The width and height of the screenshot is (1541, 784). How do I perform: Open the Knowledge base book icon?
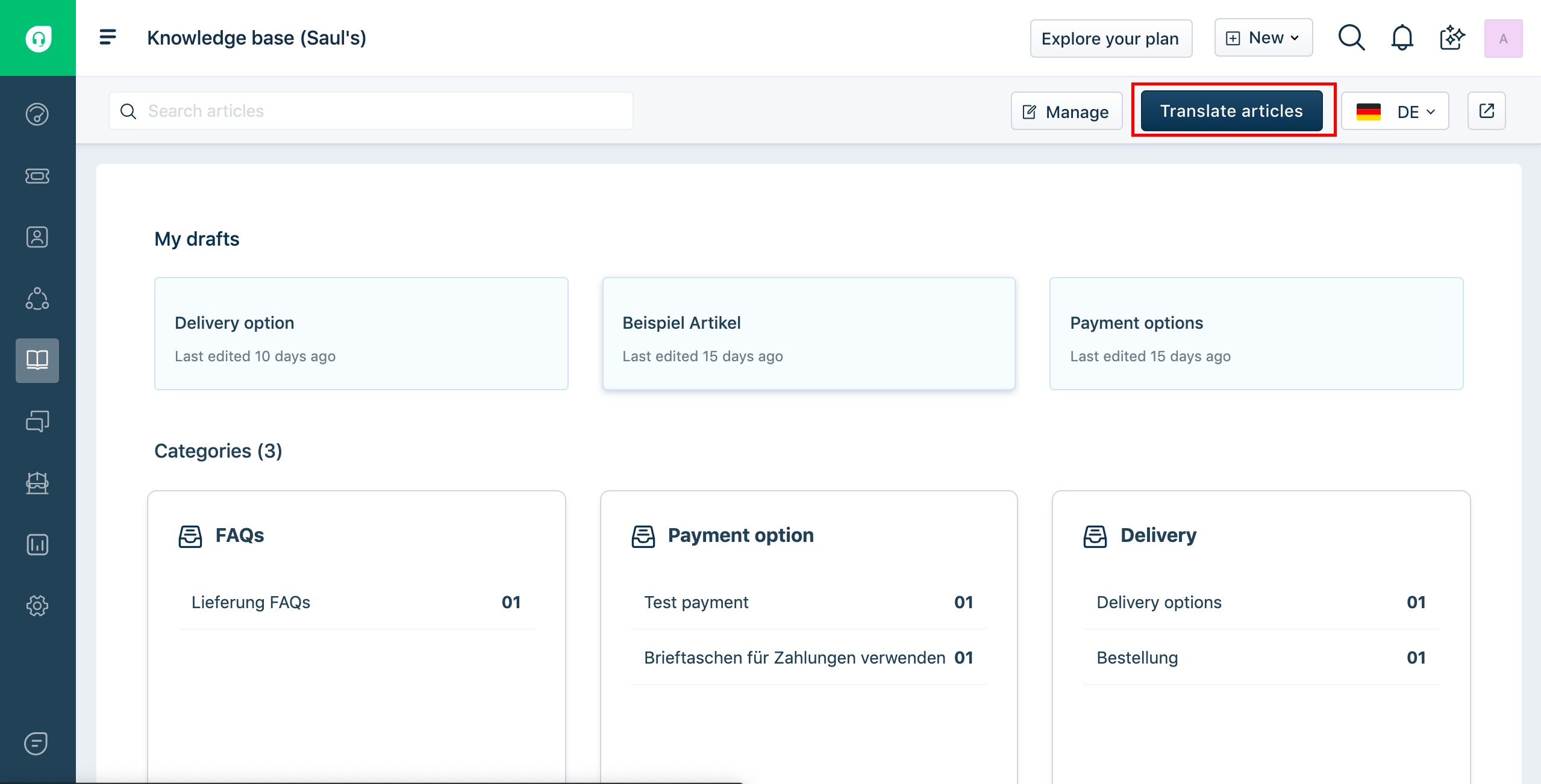(x=37, y=360)
